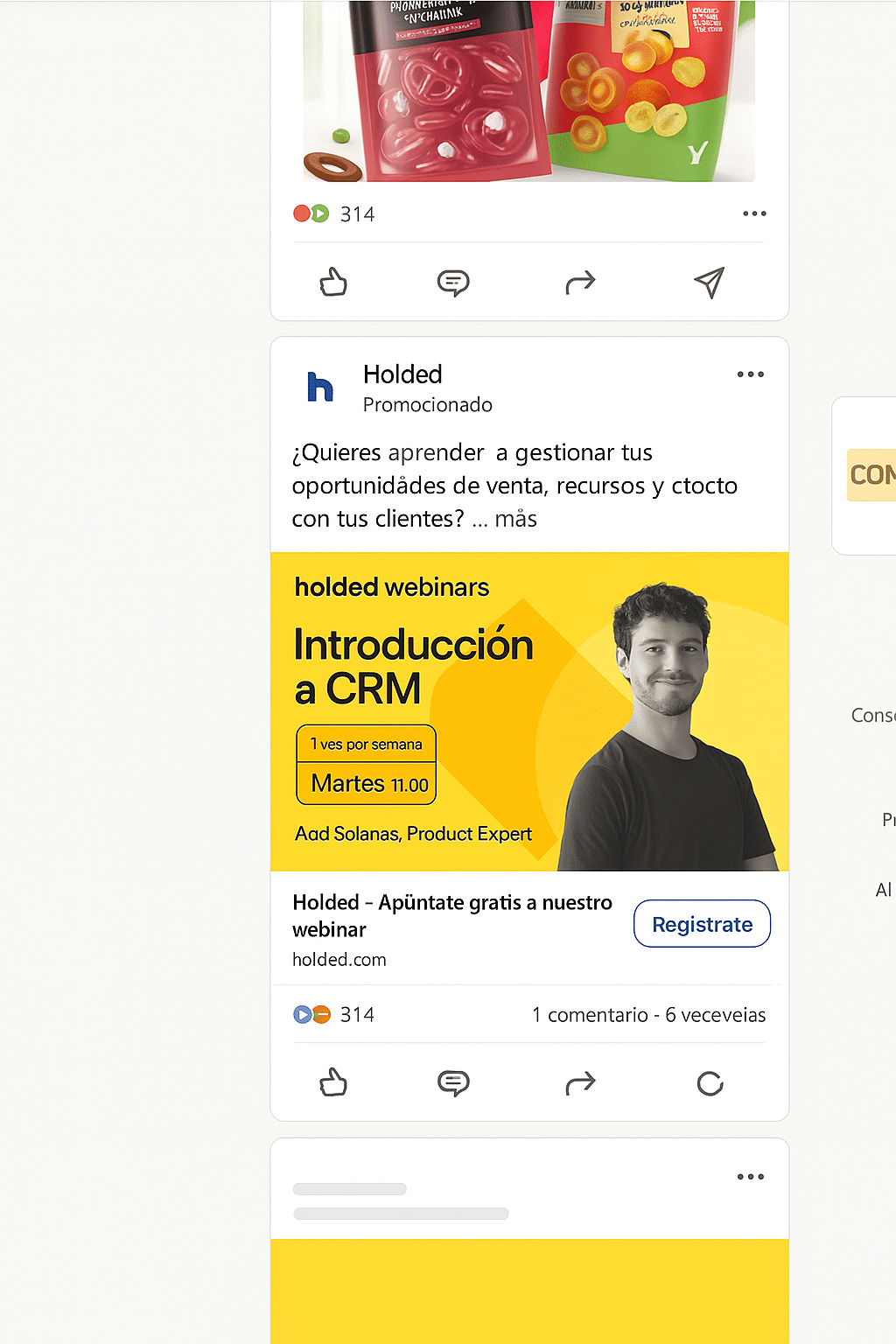Comment on the gummy candy post

click(x=453, y=283)
